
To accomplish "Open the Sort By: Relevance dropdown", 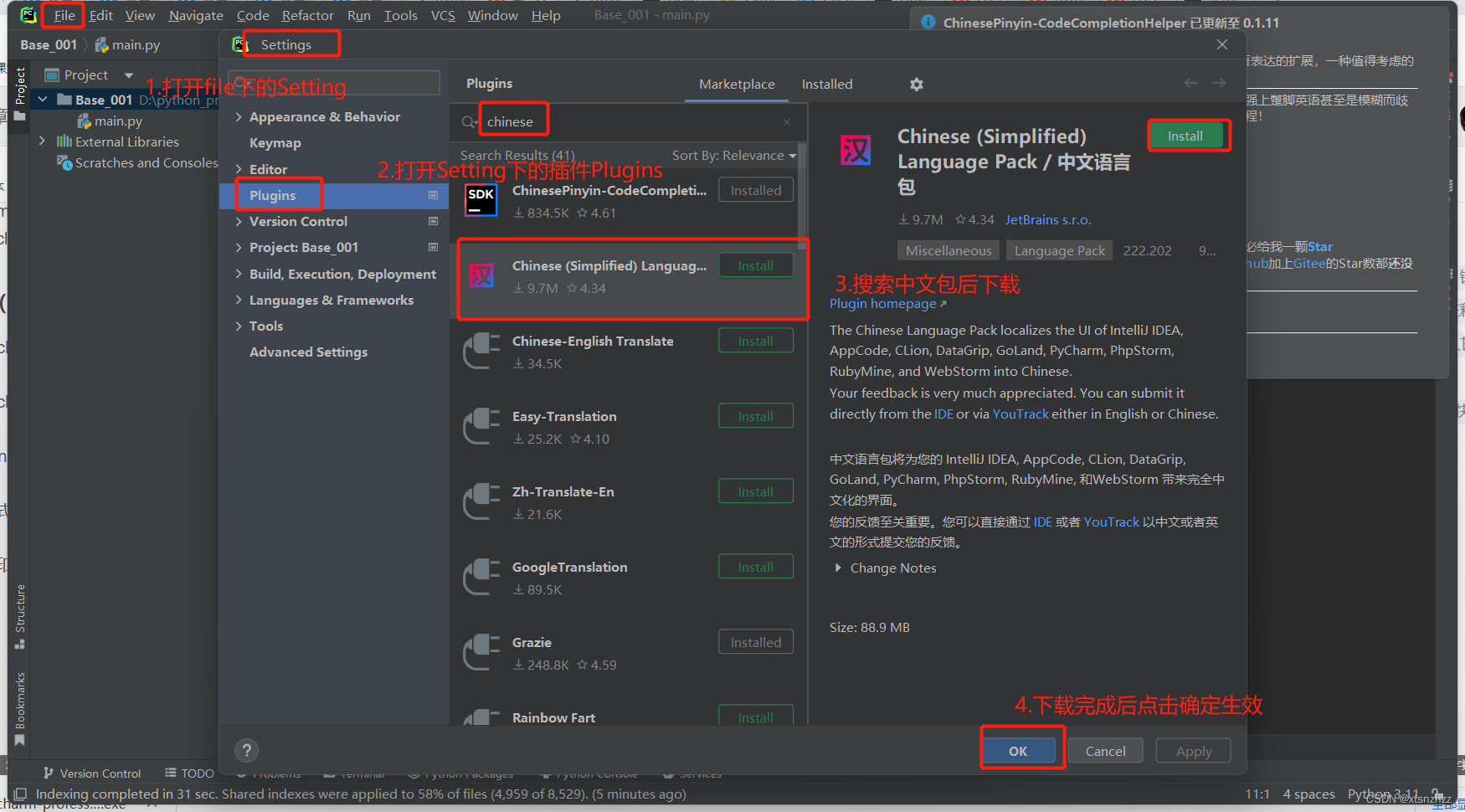I will pyautogui.click(x=734, y=155).
